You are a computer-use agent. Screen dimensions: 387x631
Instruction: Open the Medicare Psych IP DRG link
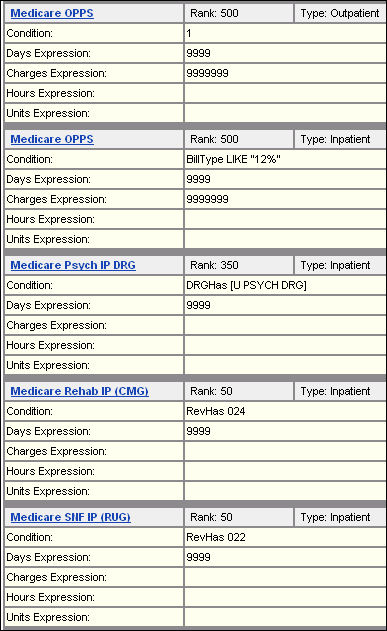(73, 265)
